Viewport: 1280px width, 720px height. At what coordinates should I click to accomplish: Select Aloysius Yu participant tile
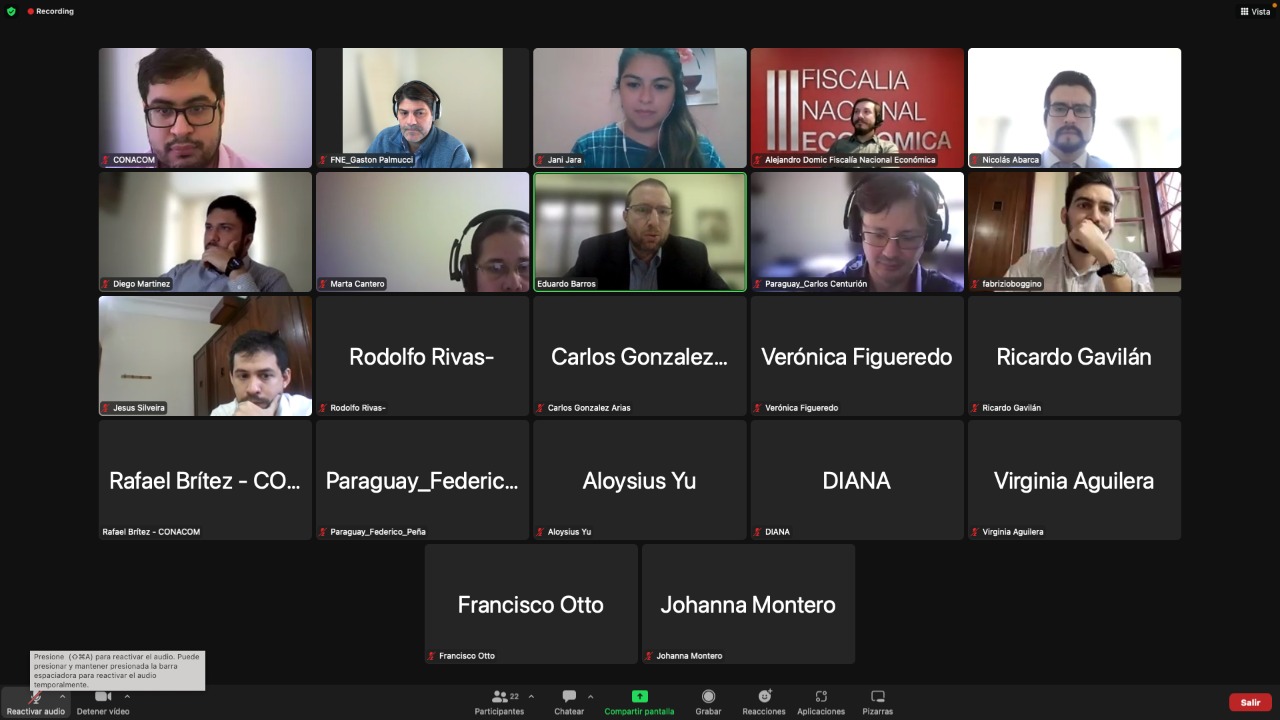click(640, 480)
